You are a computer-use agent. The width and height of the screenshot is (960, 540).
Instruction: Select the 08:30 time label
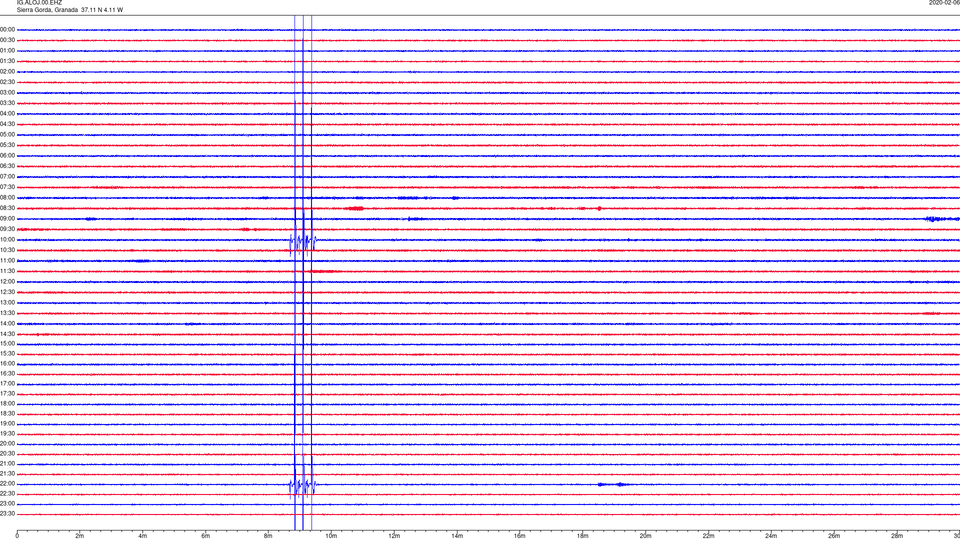pyautogui.click(x=7, y=208)
